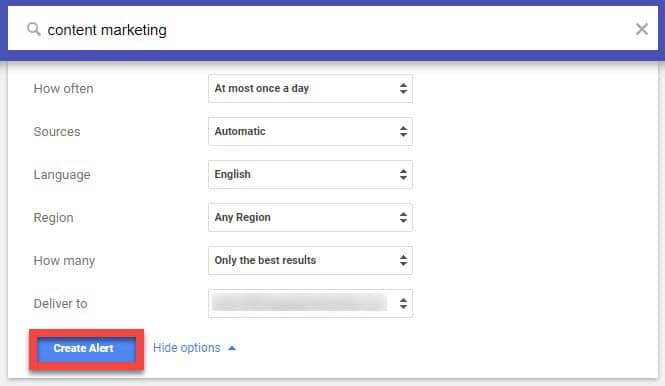Image resolution: width=665 pixels, height=386 pixels.
Task: Click the up-down arrows beside Only the best results
Action: click(x=403, y=260)
